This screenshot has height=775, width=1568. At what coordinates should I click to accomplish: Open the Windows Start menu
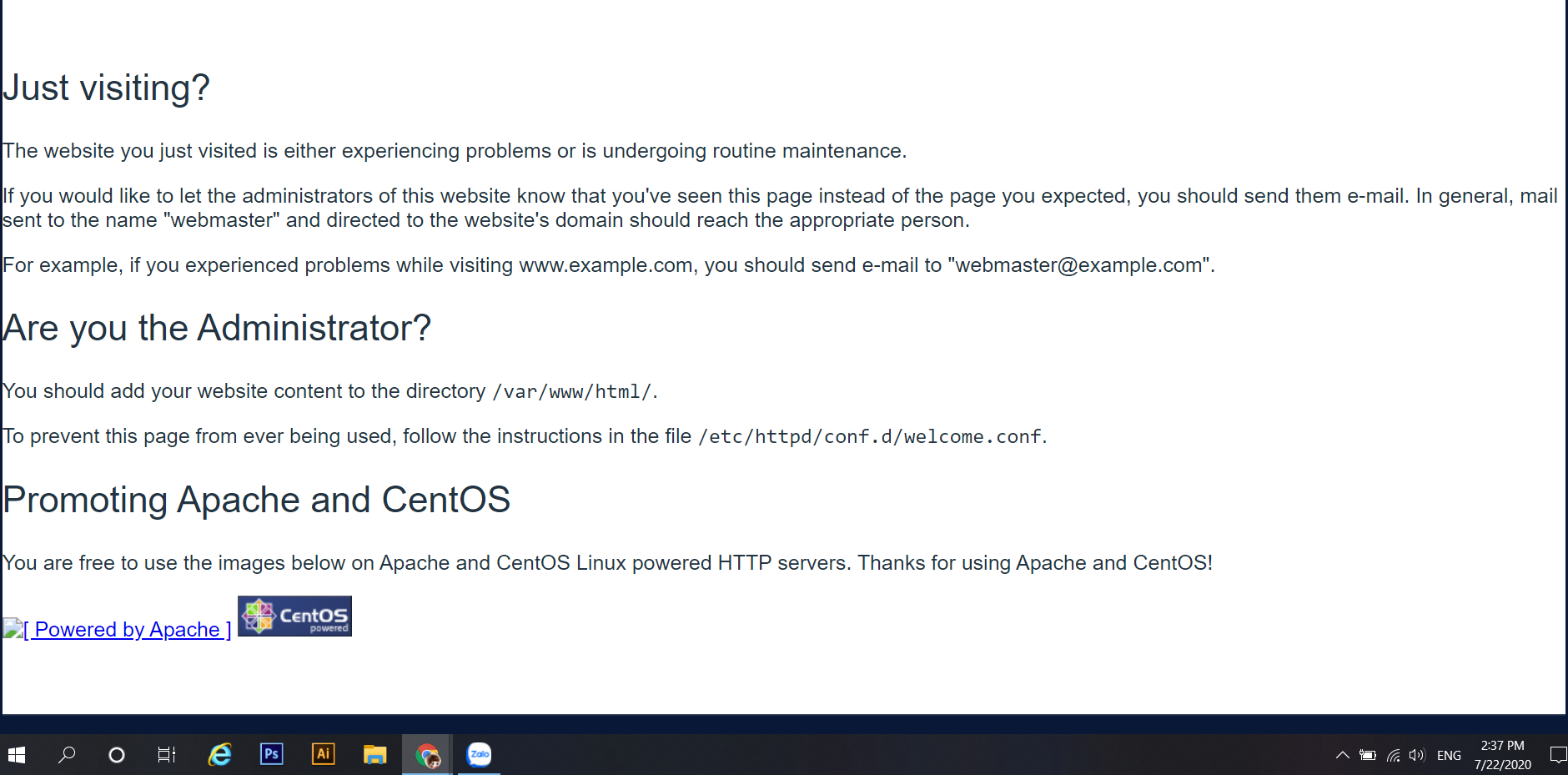[17, 755]
